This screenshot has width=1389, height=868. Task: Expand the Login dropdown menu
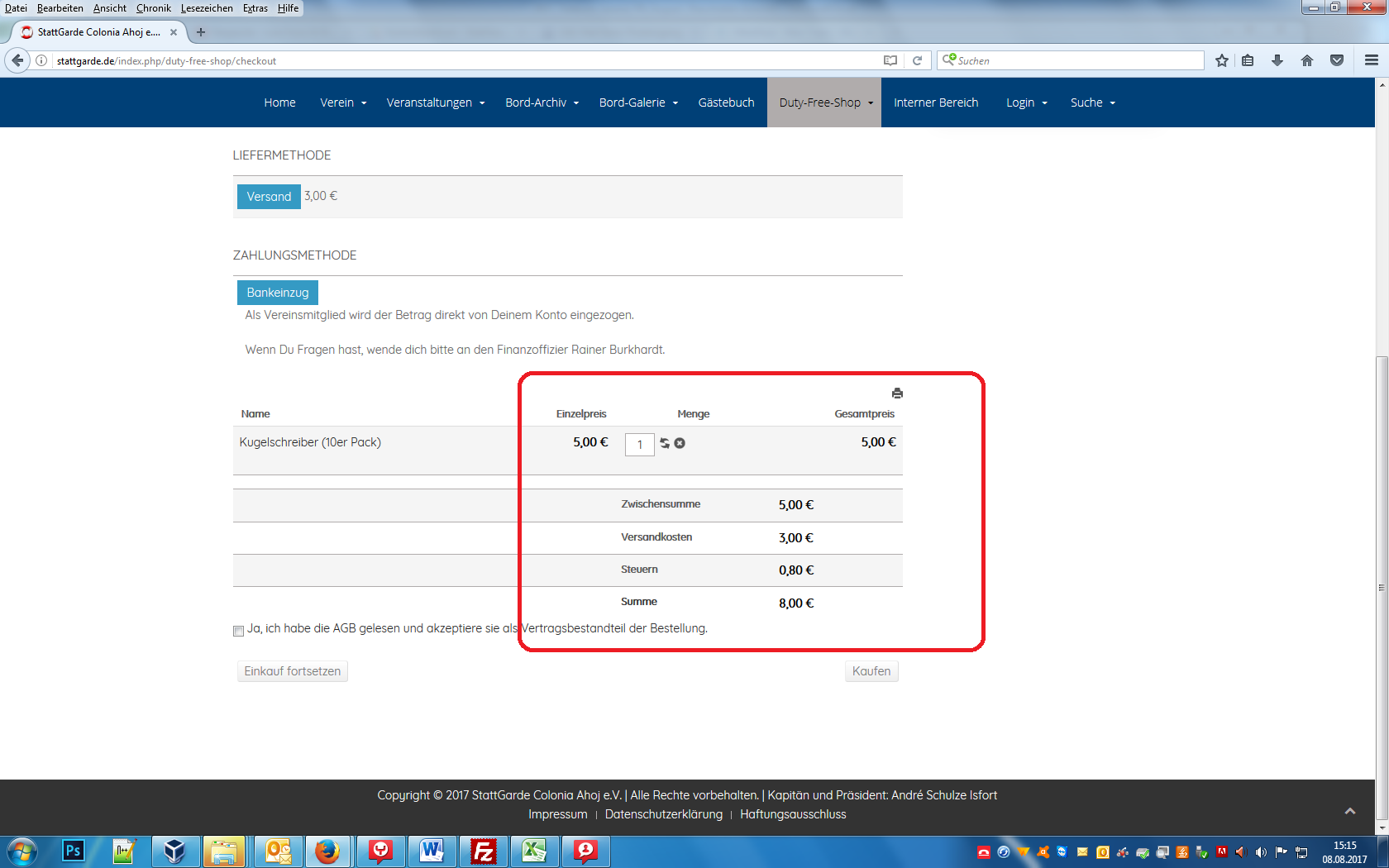coord(1027,103)
